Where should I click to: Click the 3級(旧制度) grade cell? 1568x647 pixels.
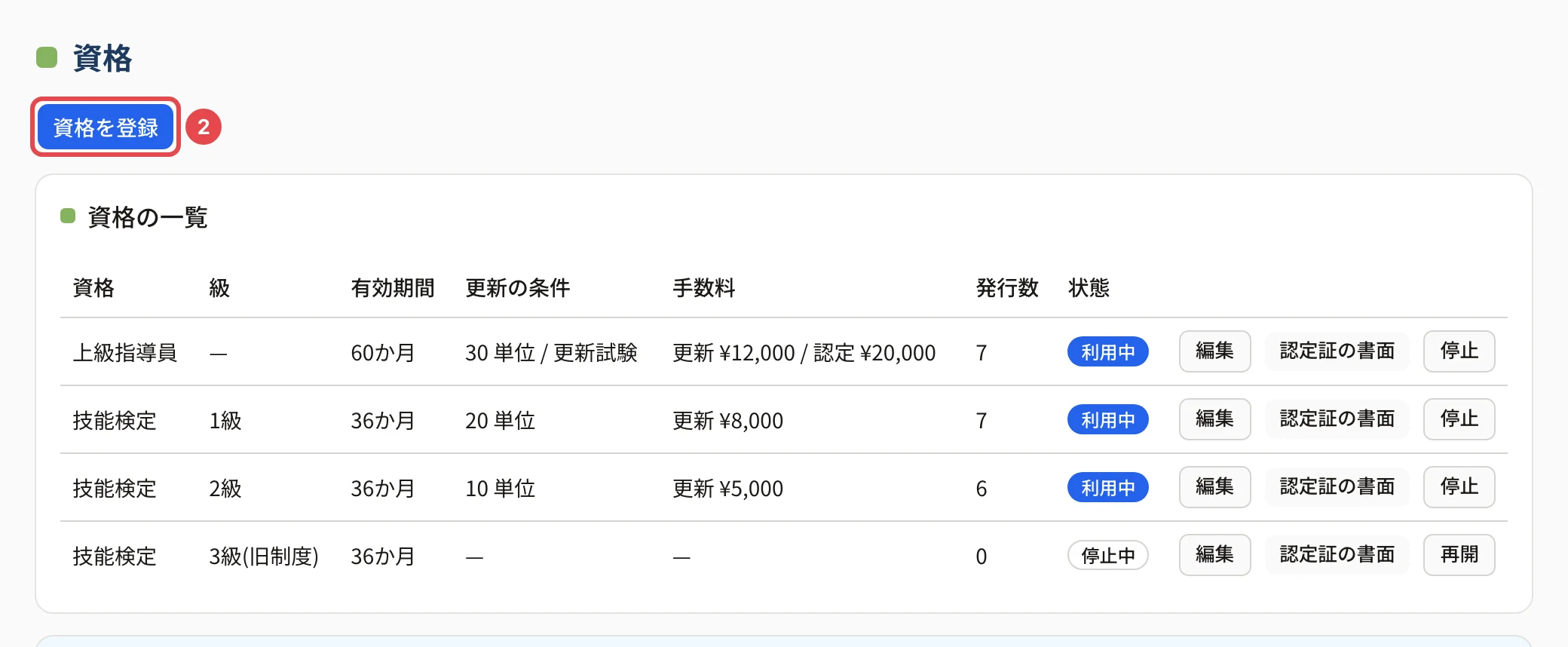point(264,556)
